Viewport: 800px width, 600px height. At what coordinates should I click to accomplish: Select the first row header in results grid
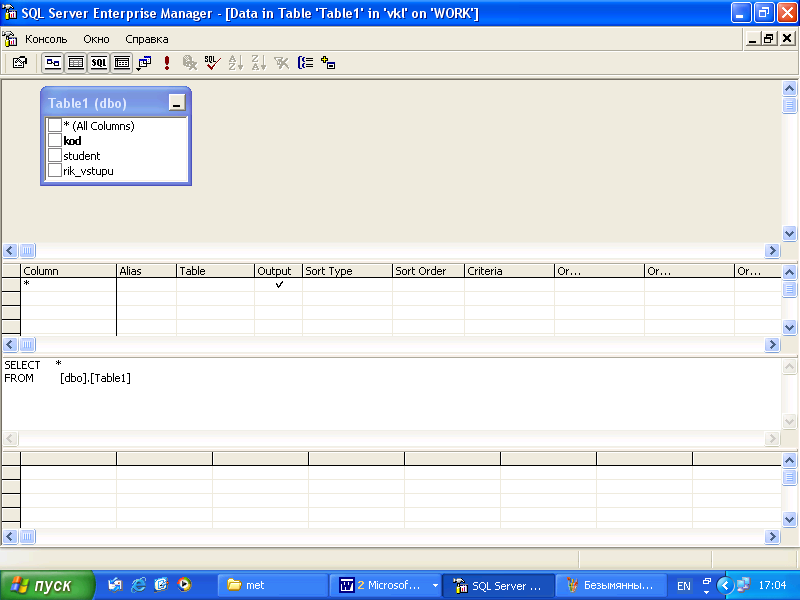(x=11, y=472)
